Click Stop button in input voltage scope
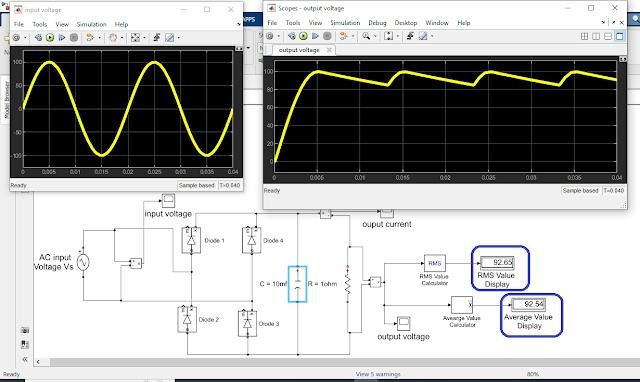The width and height of the screenshot is (640, 382). click(74, 38)
